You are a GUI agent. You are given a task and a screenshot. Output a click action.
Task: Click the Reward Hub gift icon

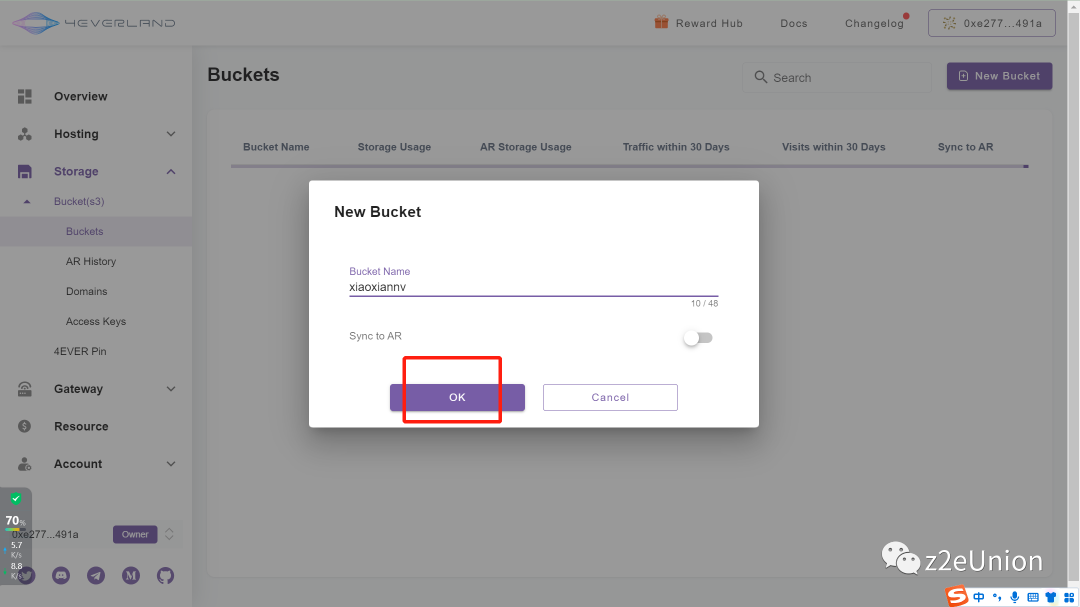[x=661, y=22]
